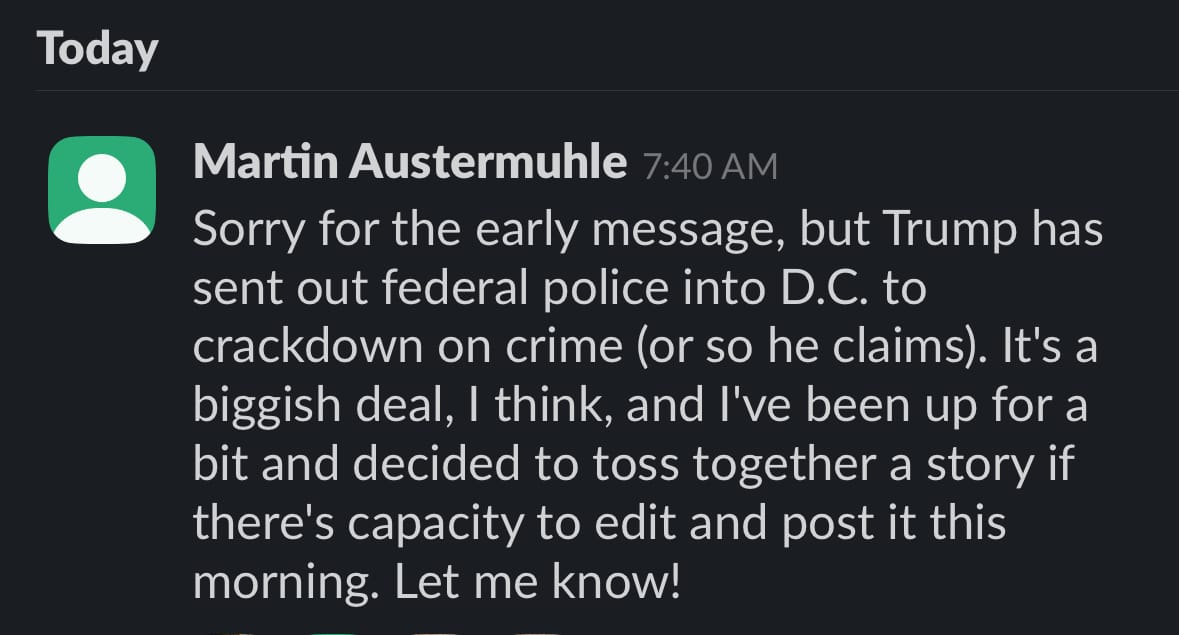Click "capacity to edit" in the message

511,524
